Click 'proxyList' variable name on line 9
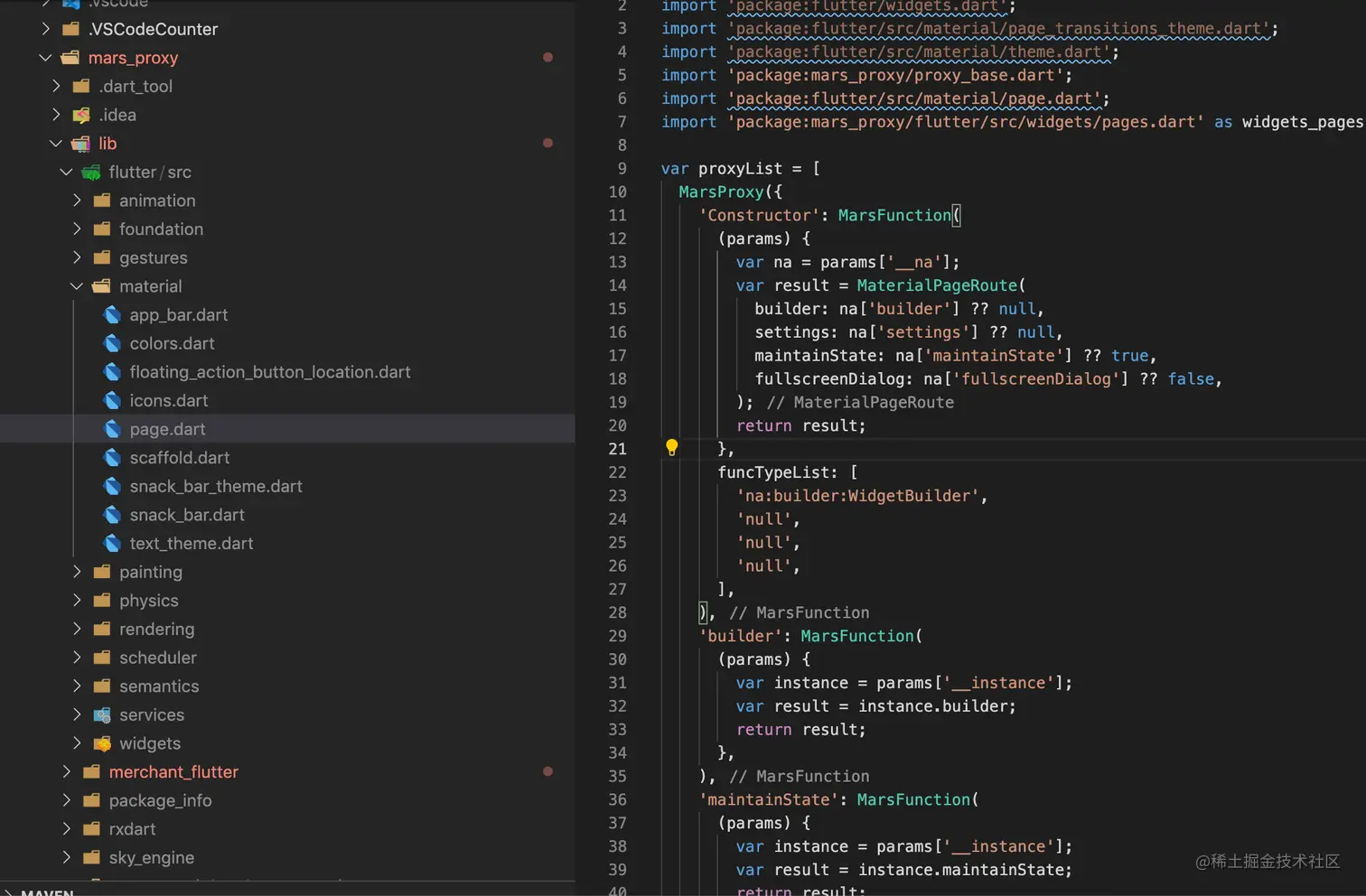 tap(740, 168)
